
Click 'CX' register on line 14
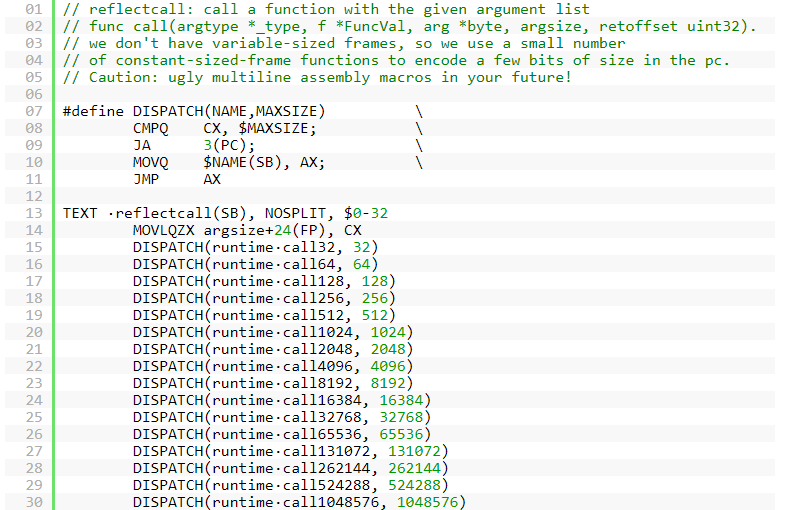click(353, 231)
